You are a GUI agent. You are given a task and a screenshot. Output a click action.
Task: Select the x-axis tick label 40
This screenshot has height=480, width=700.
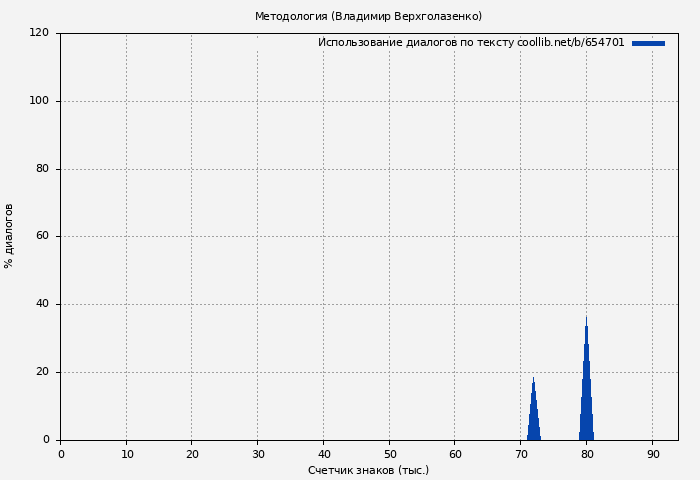click(x=323, y=454)
